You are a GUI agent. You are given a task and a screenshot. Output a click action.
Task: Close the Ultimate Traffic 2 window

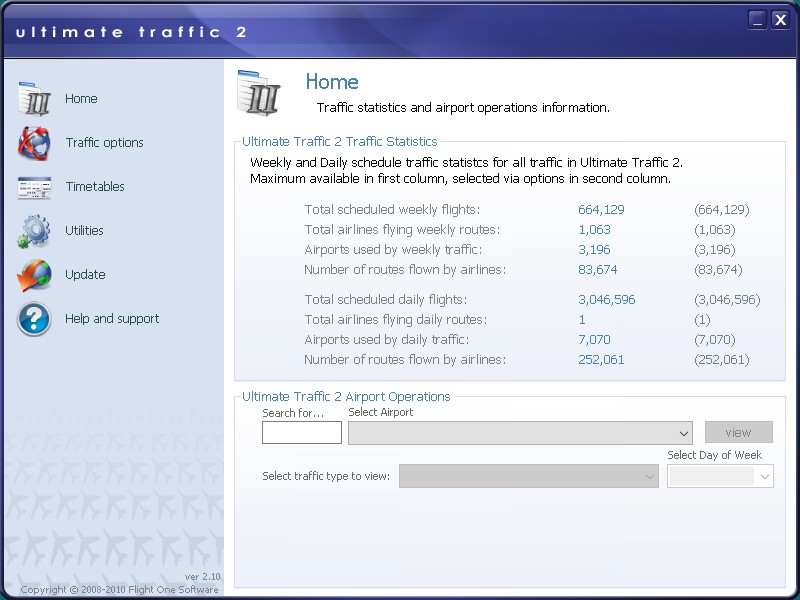781,20
